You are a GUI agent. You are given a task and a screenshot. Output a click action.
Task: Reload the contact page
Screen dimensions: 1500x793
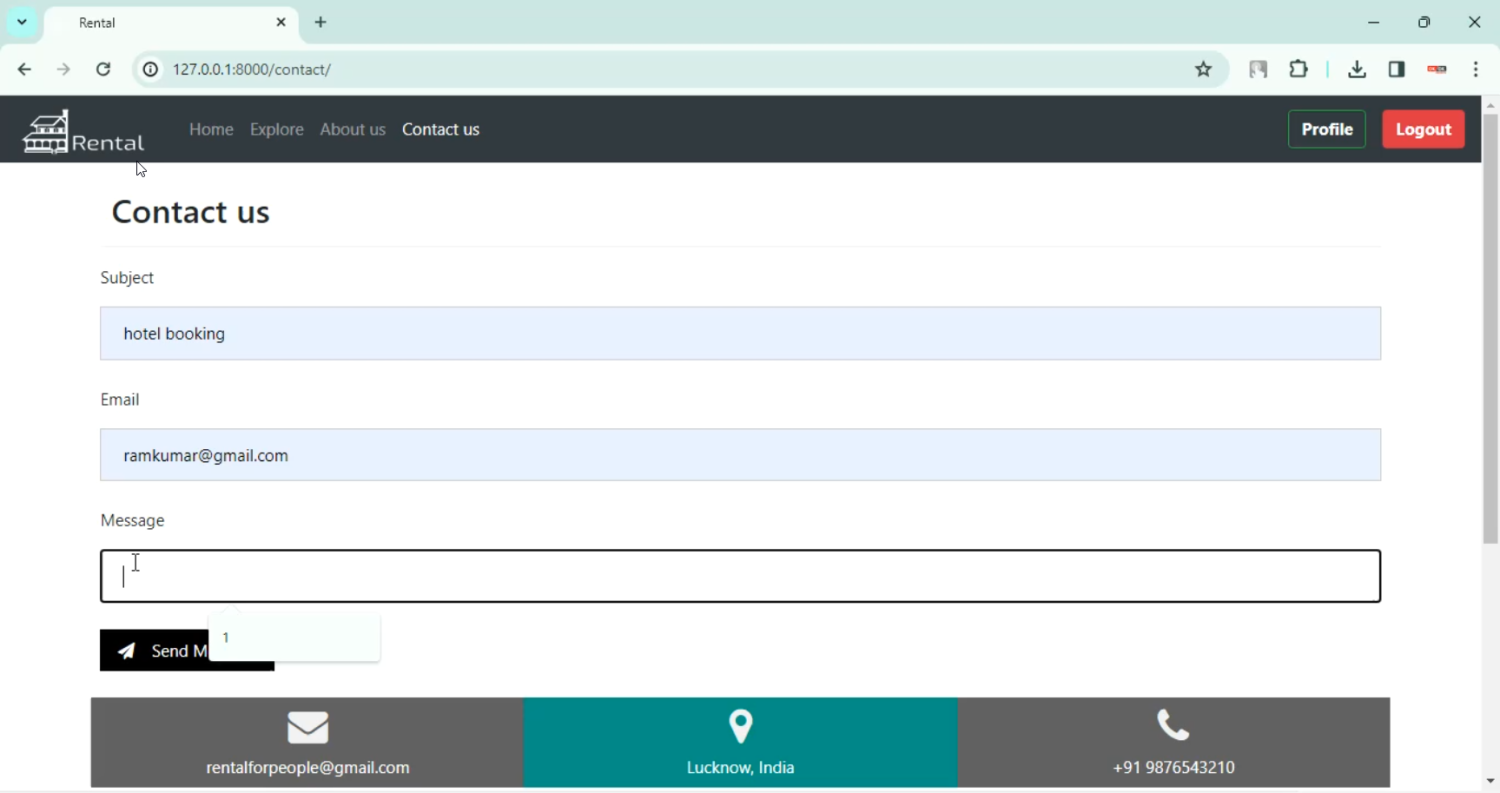(x=103, y=69)
